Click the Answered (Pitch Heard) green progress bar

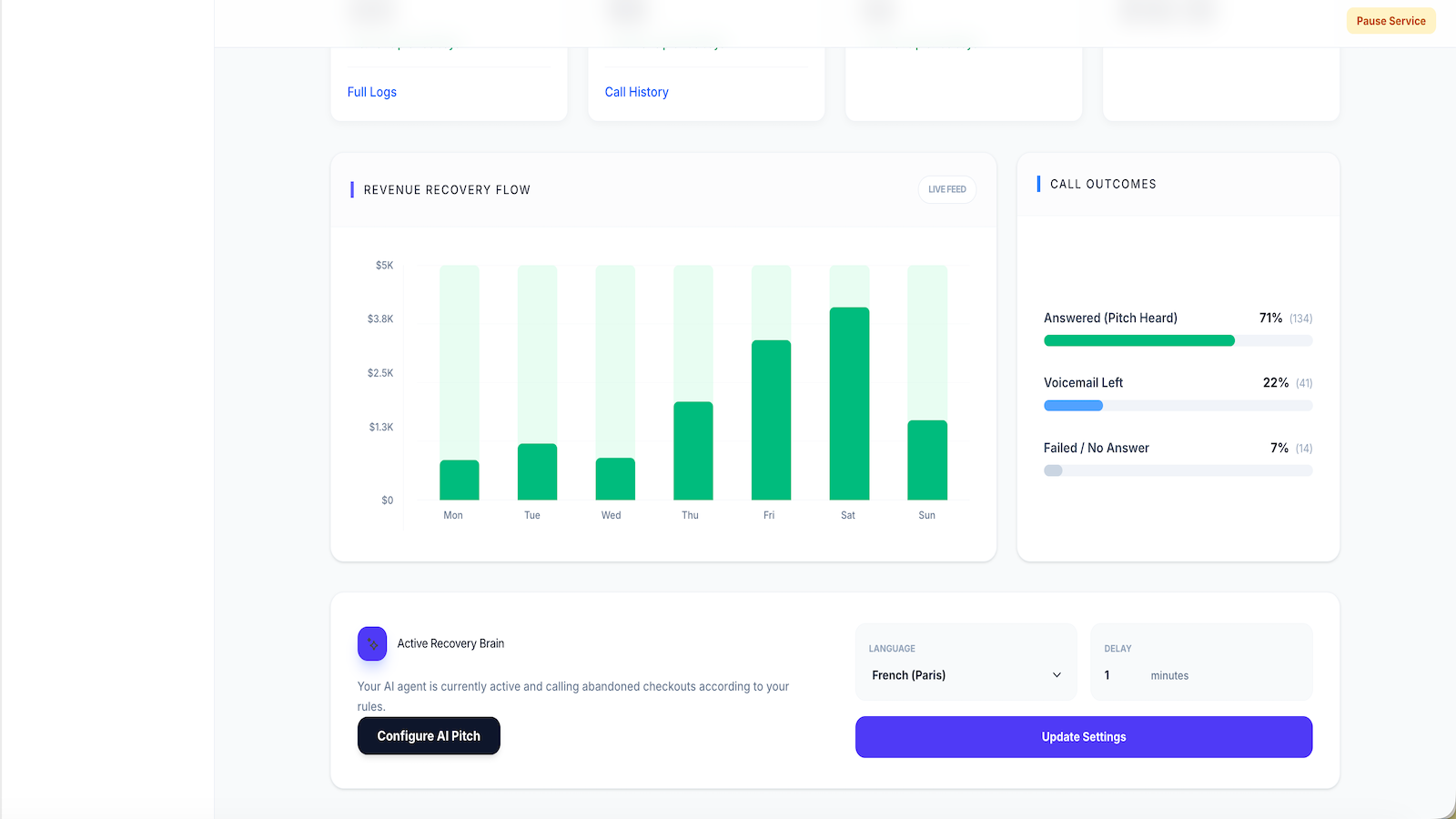click(1139, 340)
